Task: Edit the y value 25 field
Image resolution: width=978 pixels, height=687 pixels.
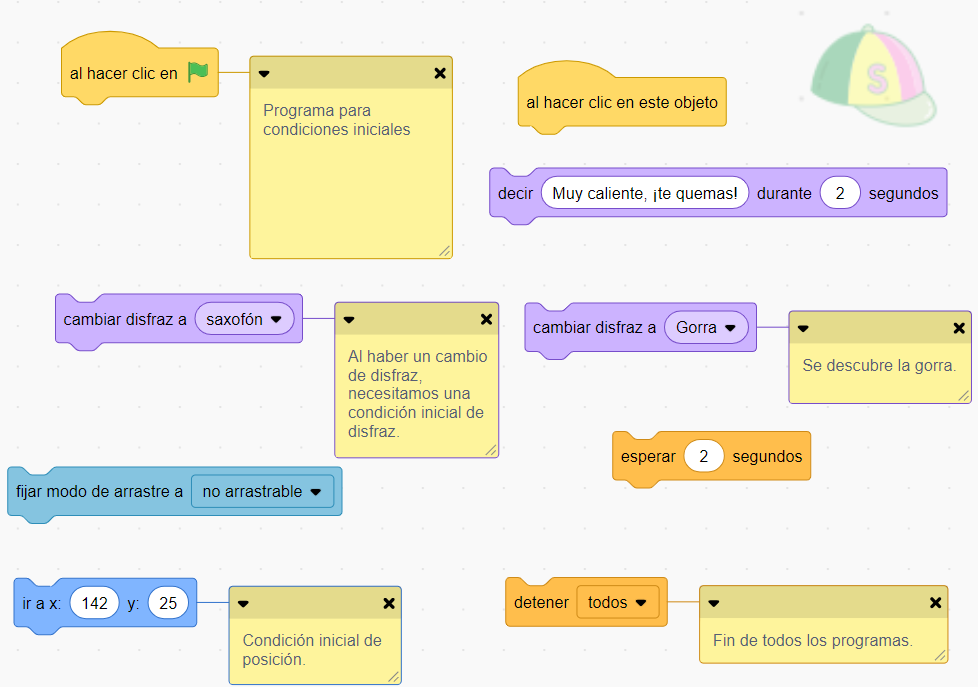Action: pyautogui.click(x=168, y=603)
